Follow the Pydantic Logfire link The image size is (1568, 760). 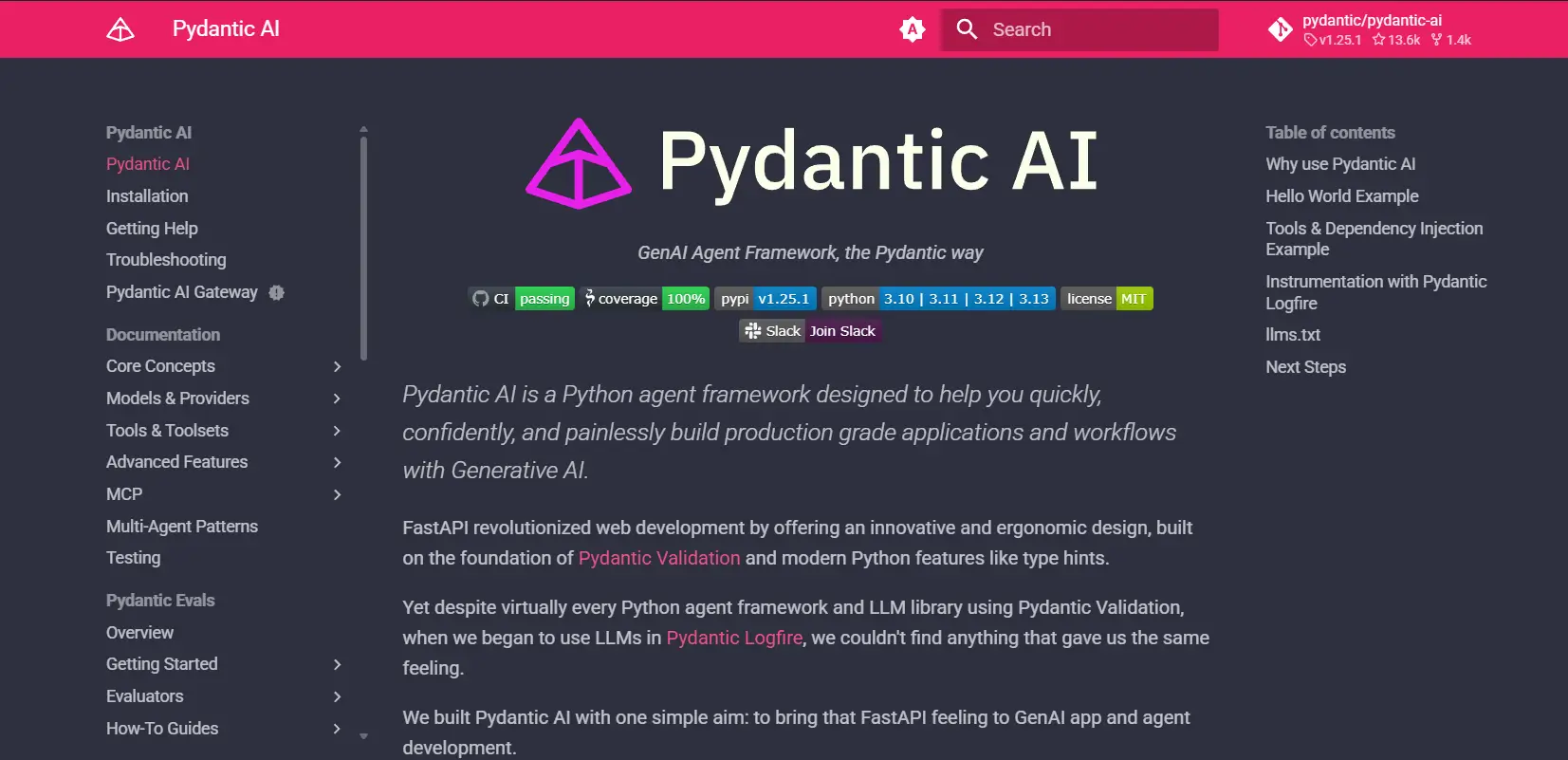click(x=734, y=638)
